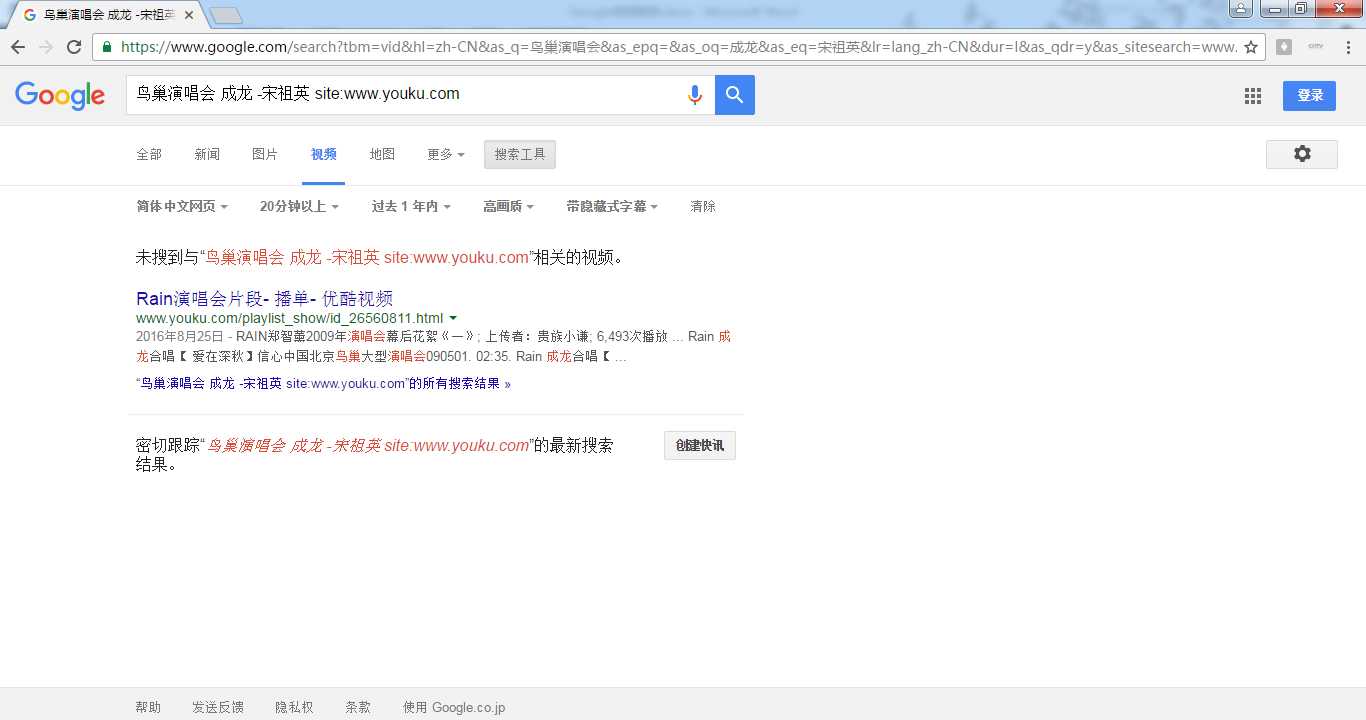Click the download extension icon in toolbar

click(x=1284, y=47)
